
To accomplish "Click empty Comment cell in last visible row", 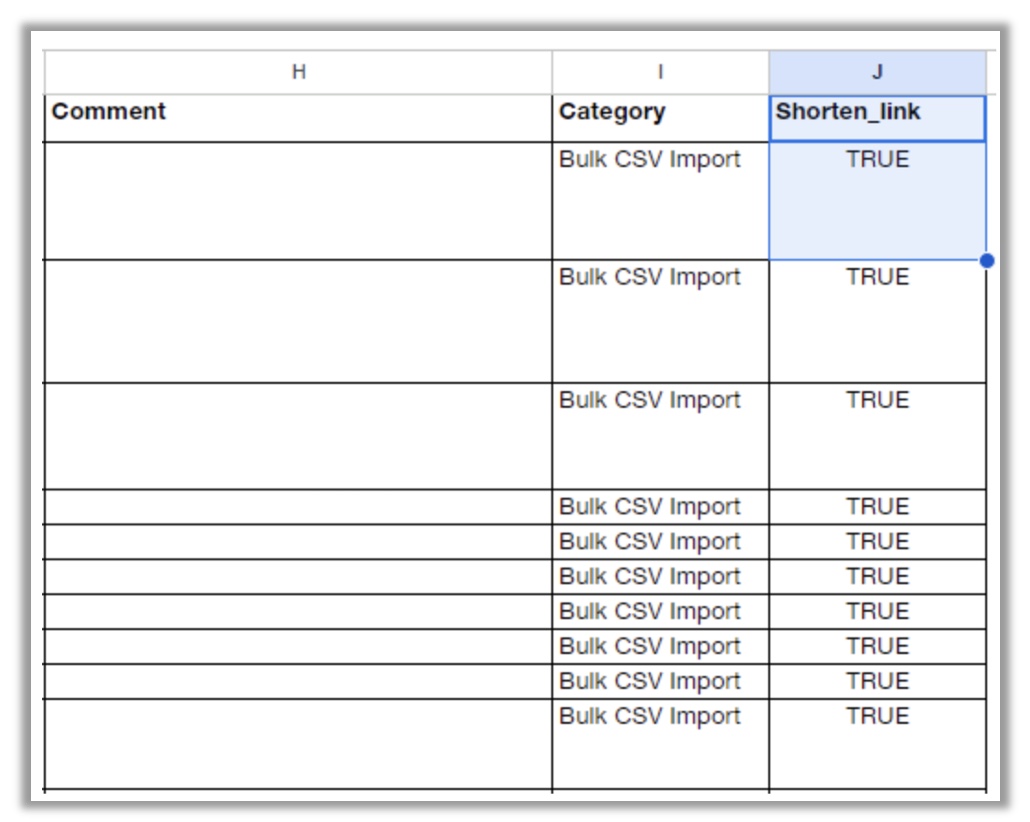I will (x=298, y=744).
